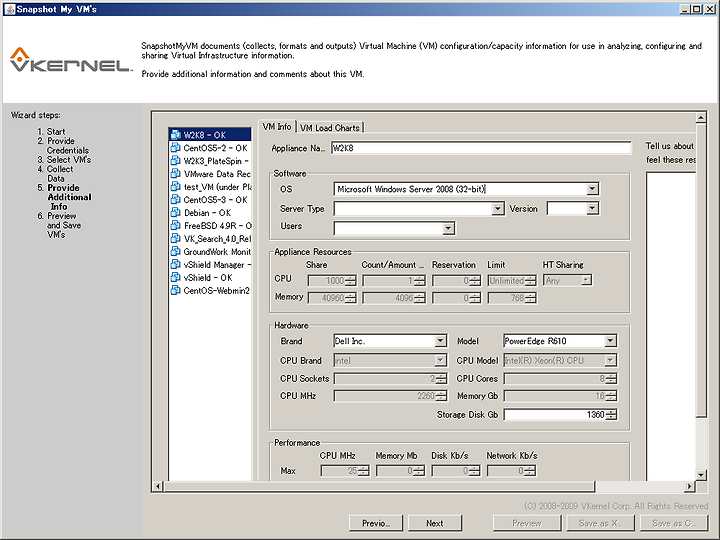Click the horizontal scrollbar right arrow

pos(689,486)
